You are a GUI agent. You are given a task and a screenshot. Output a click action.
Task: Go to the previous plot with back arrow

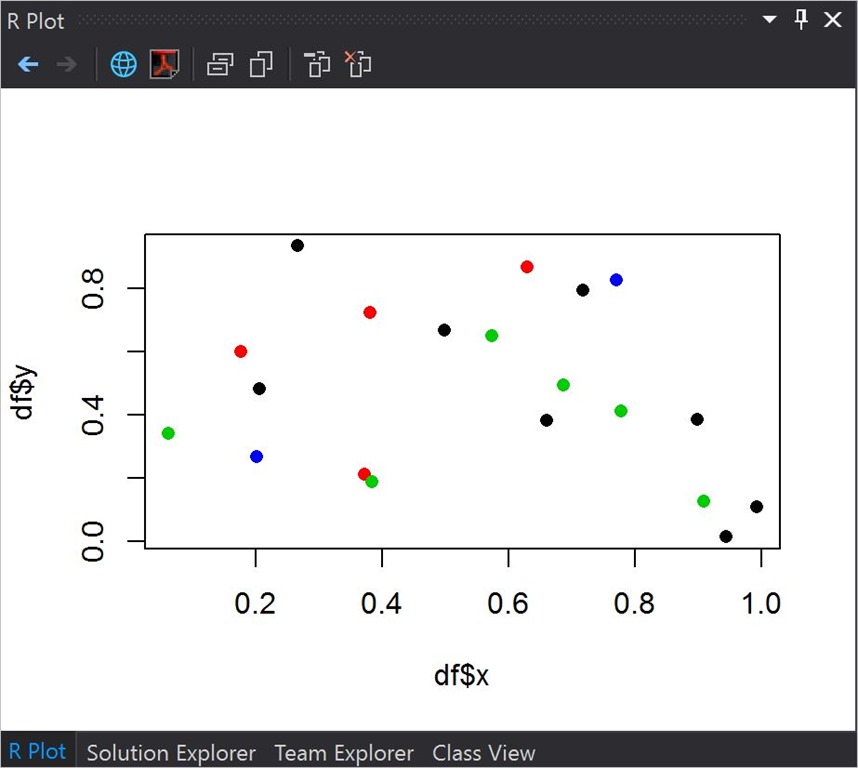click(28, 65)
